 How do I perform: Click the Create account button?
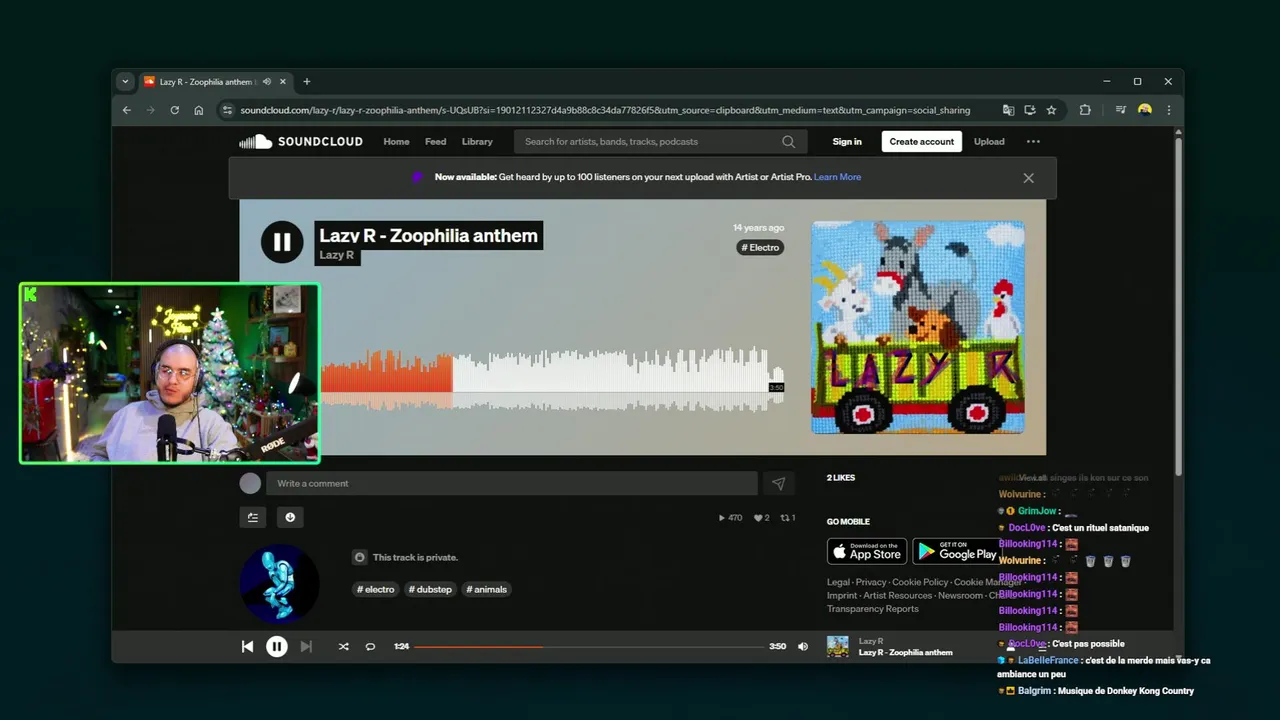(922, 142)
